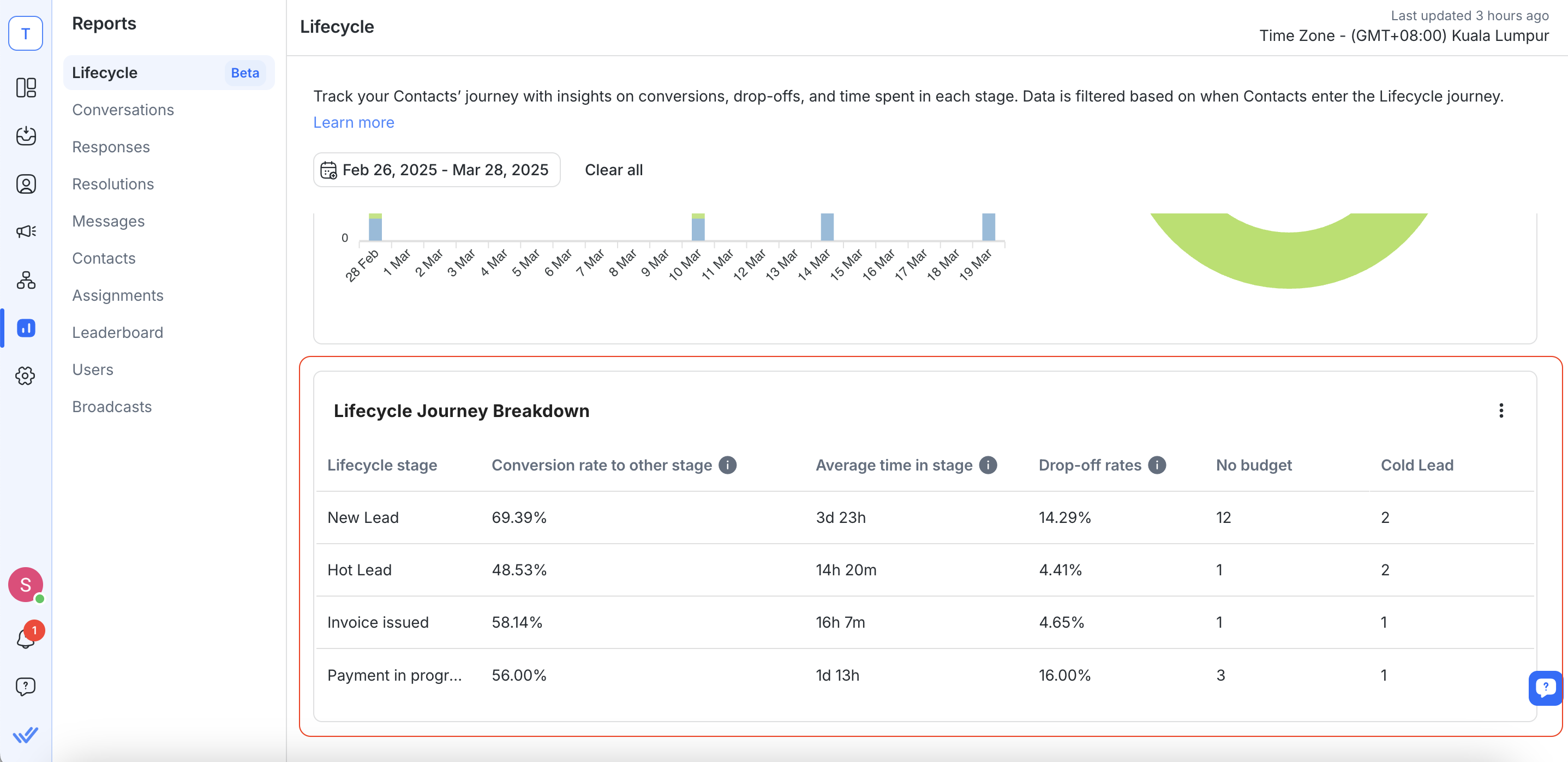1568x762 pixels.
Task: Open the Conversations report
Action: coord(123,110)
